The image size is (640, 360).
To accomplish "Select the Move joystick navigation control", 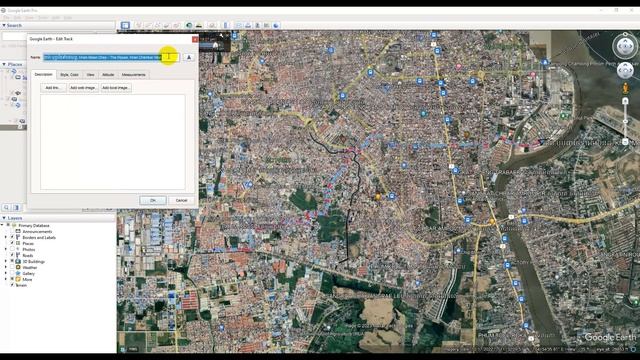I will click(x=625, y=71).
